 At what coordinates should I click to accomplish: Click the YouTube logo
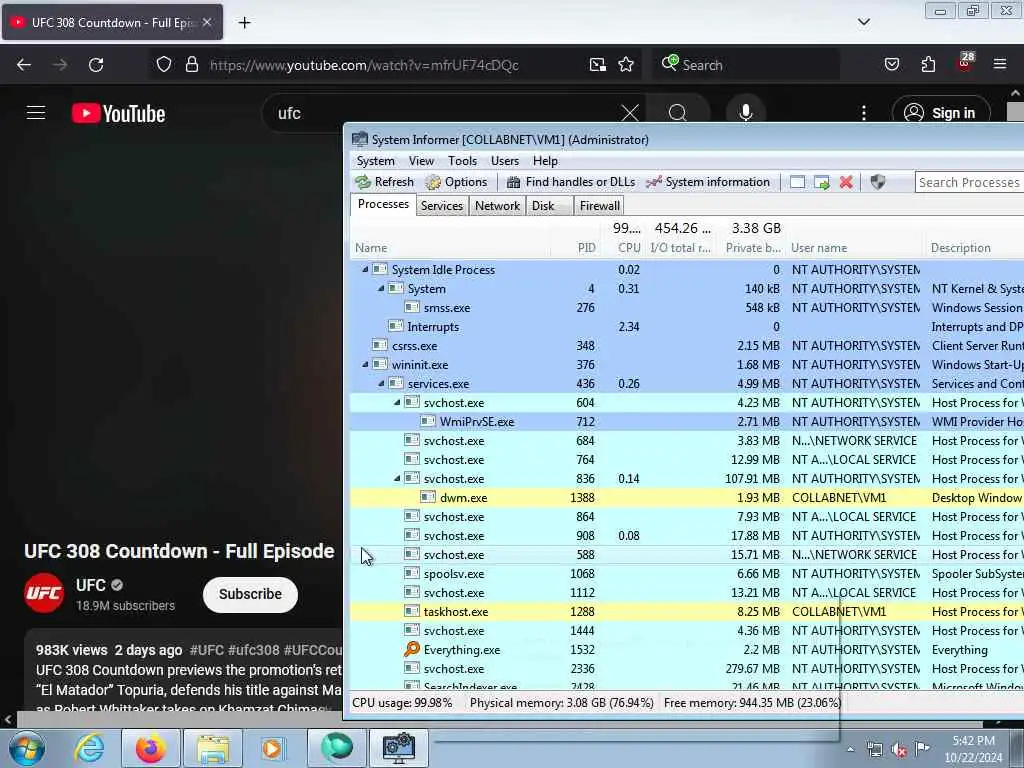(118, 114)
